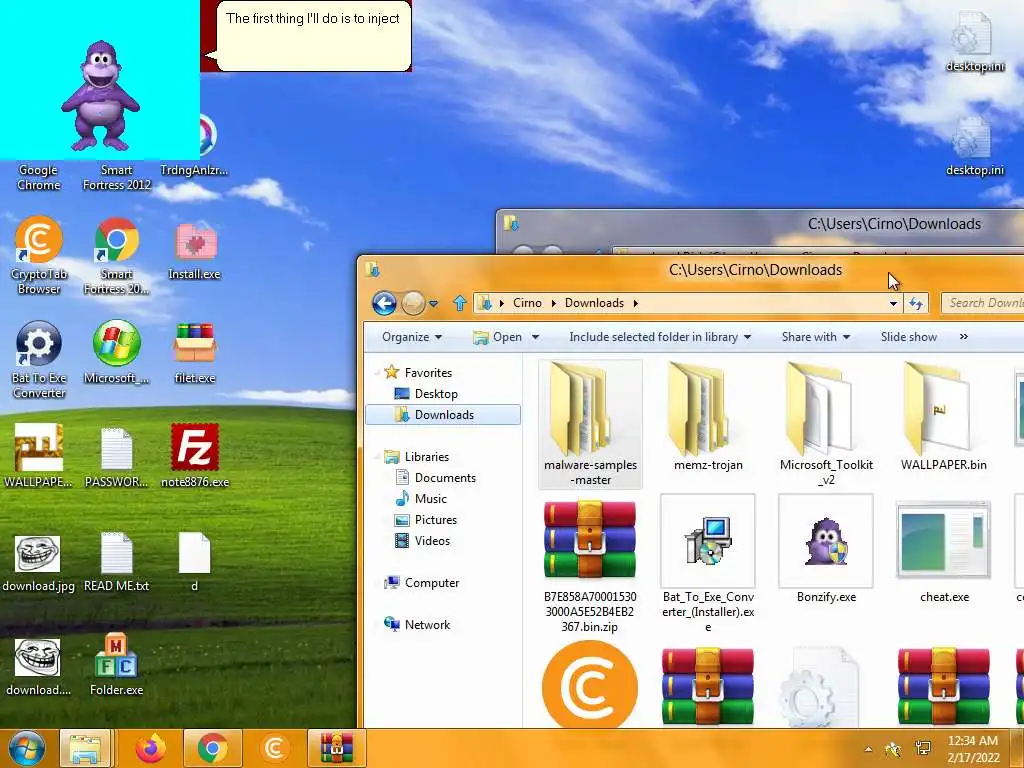Select filet.exe on the desktop

click(x=195, y=353)
